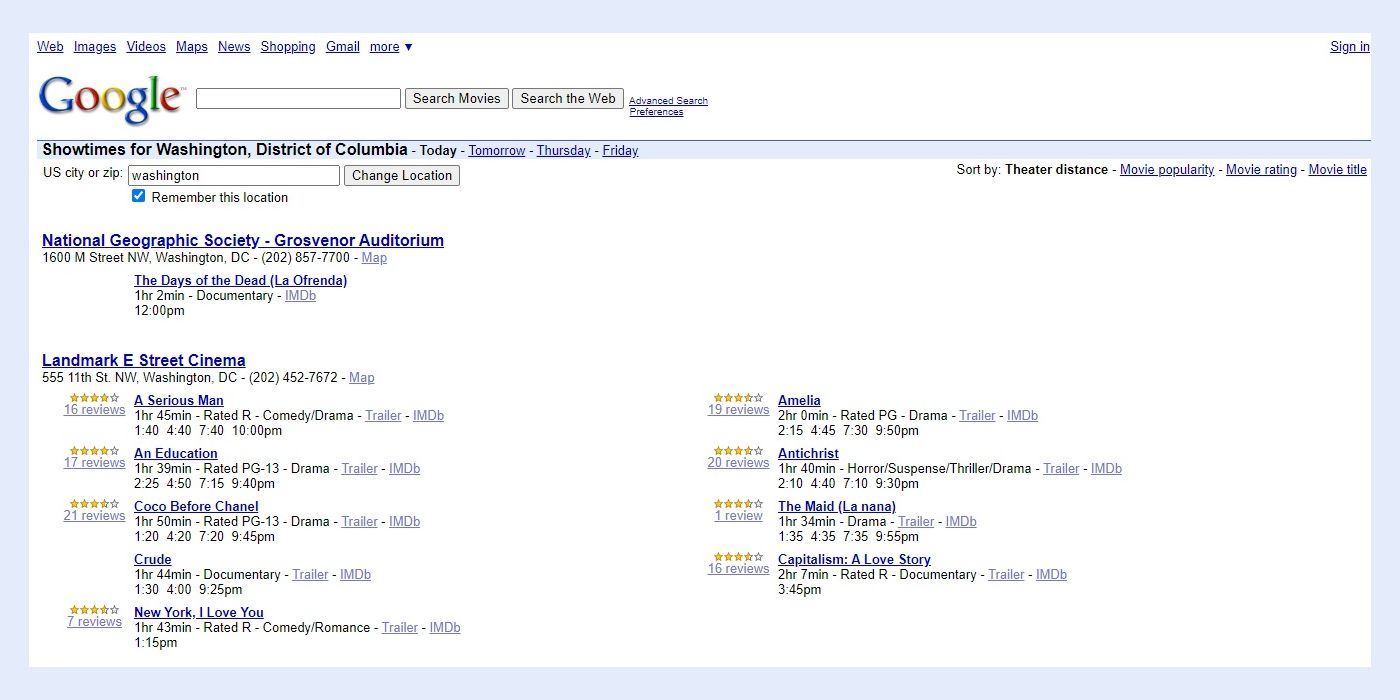This screenshot has width=1400, height=700.
Task: Open star rating for Amelia
Action: click(738, 398)
